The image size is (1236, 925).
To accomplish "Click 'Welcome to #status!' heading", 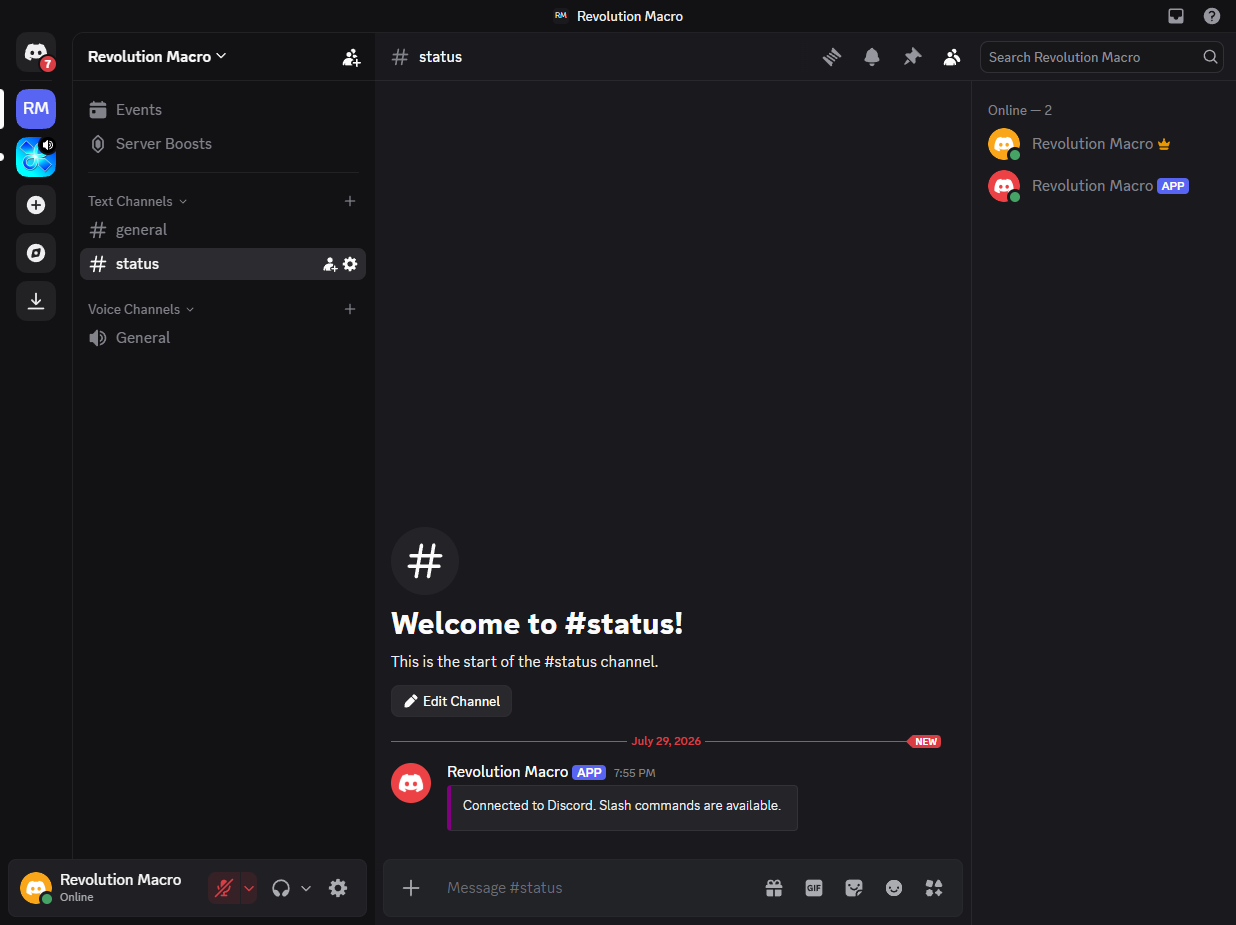I will 537,623.
